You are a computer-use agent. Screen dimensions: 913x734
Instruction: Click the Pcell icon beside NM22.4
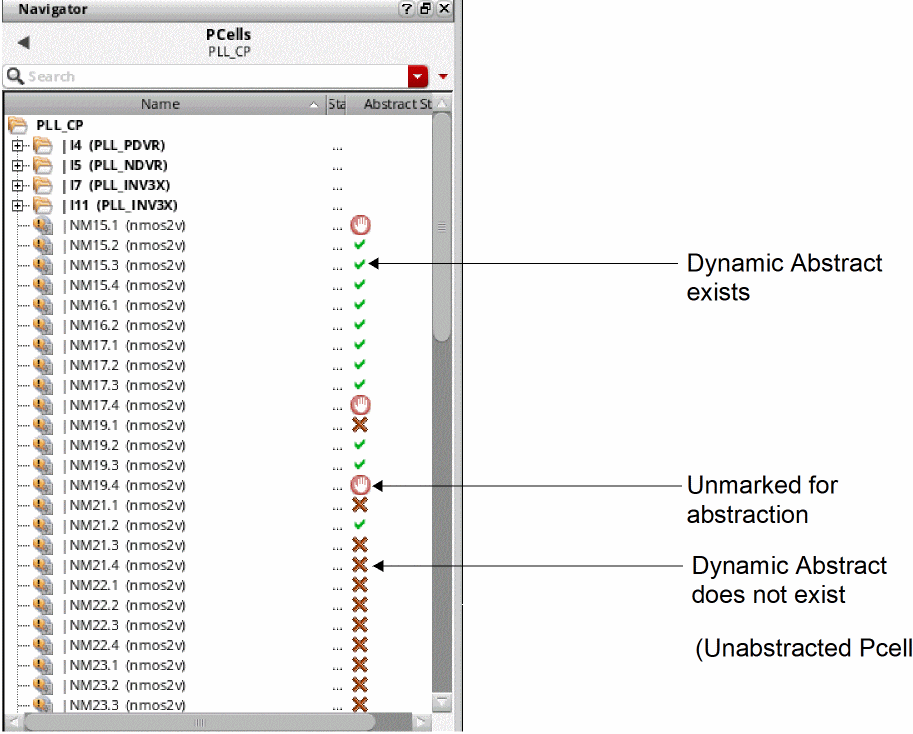pos(43,645)
